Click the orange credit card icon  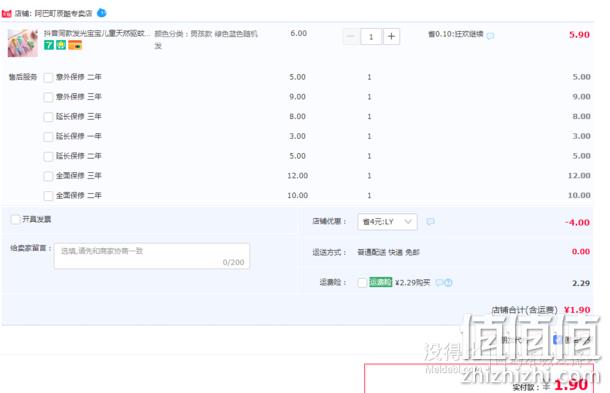click(x=75, y=46)
